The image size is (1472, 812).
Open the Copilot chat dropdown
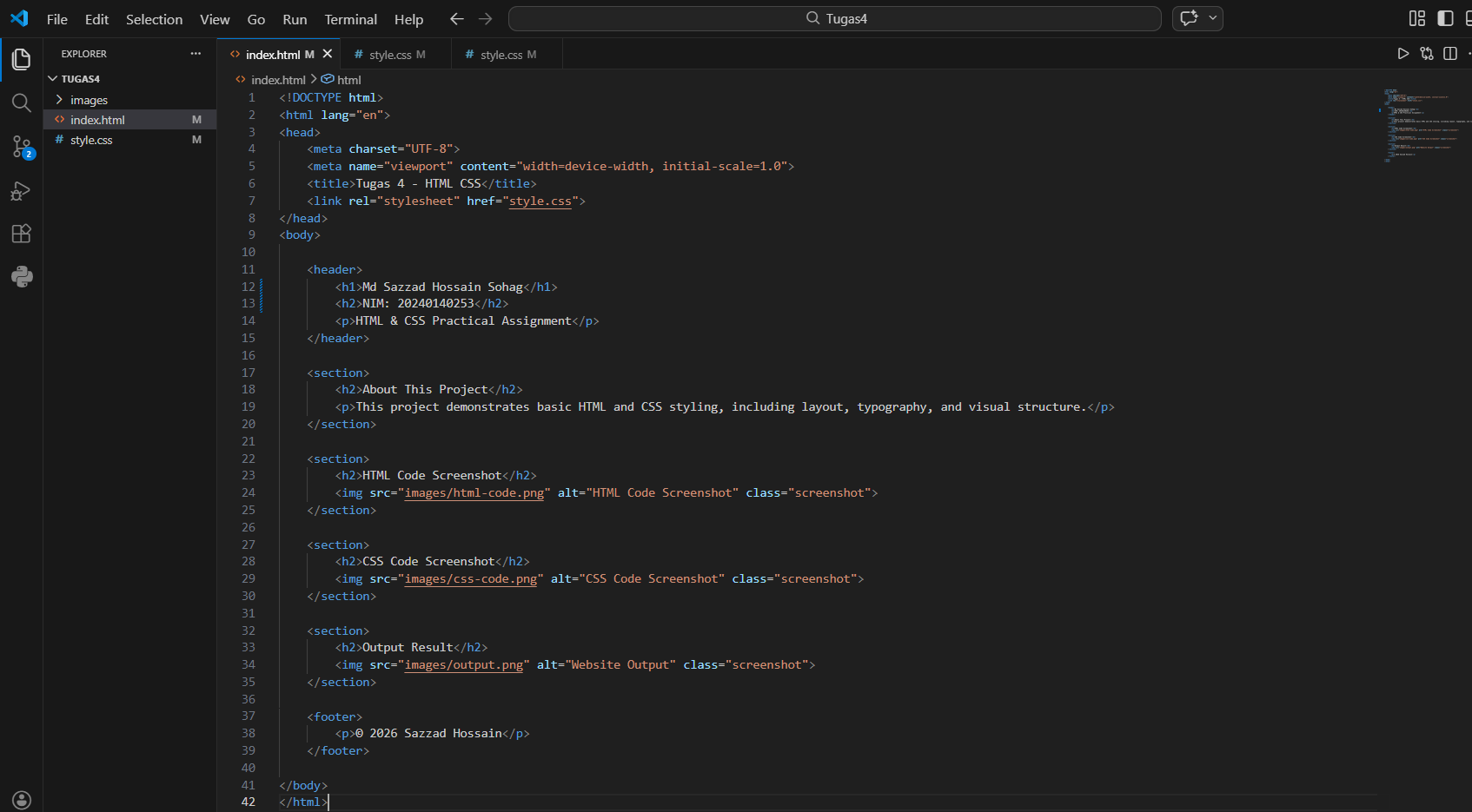(1213, 18)
